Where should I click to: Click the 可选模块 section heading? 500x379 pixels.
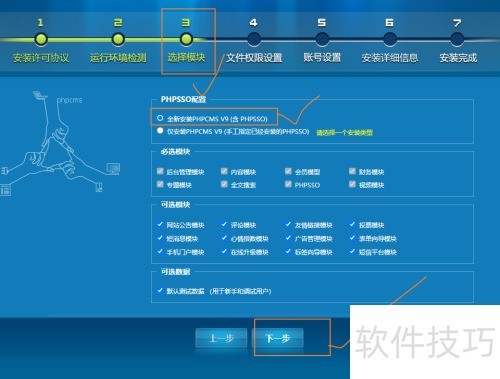pyautogui.click(x=175, y=205)
